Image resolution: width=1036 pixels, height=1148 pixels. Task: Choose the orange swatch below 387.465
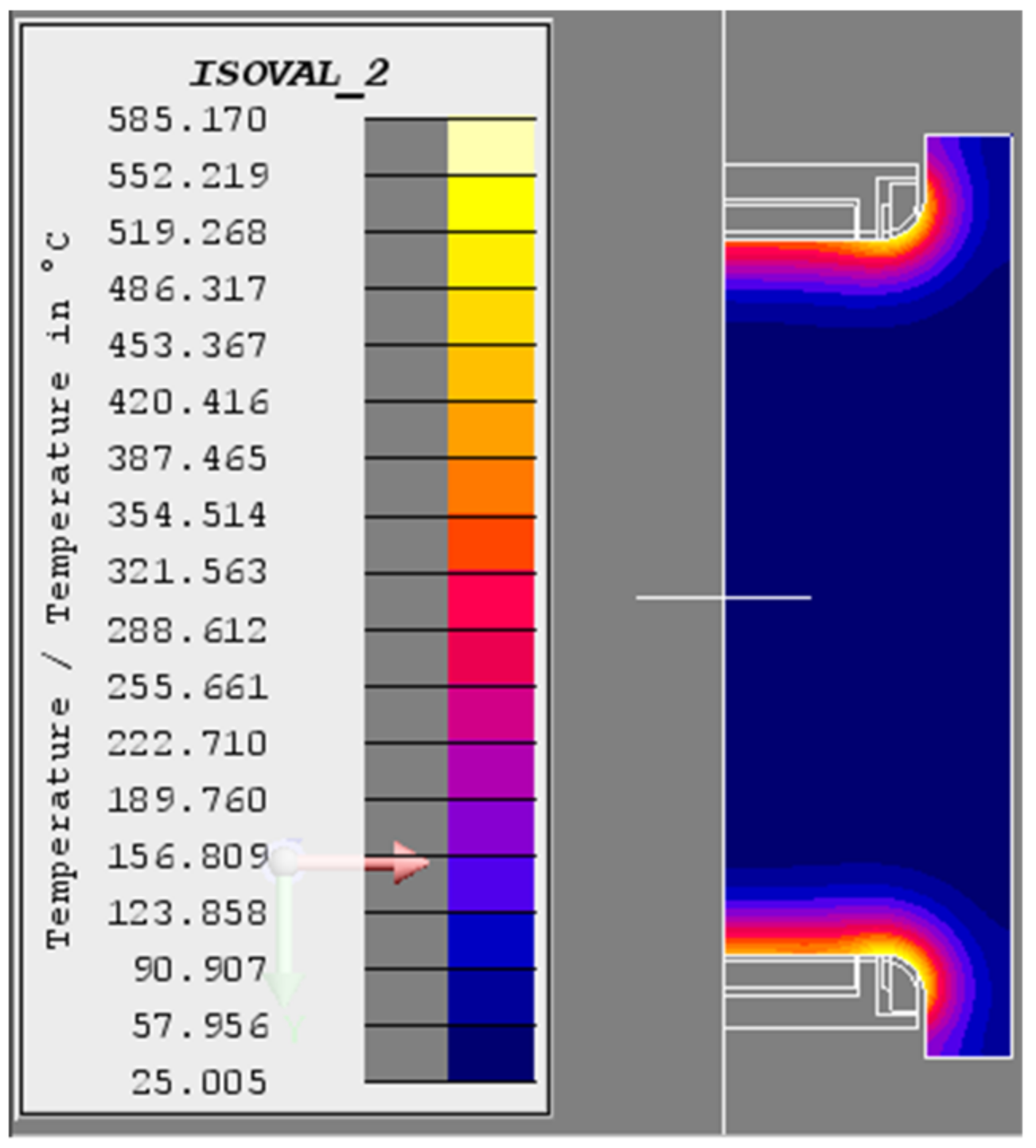tap(491, 487)
